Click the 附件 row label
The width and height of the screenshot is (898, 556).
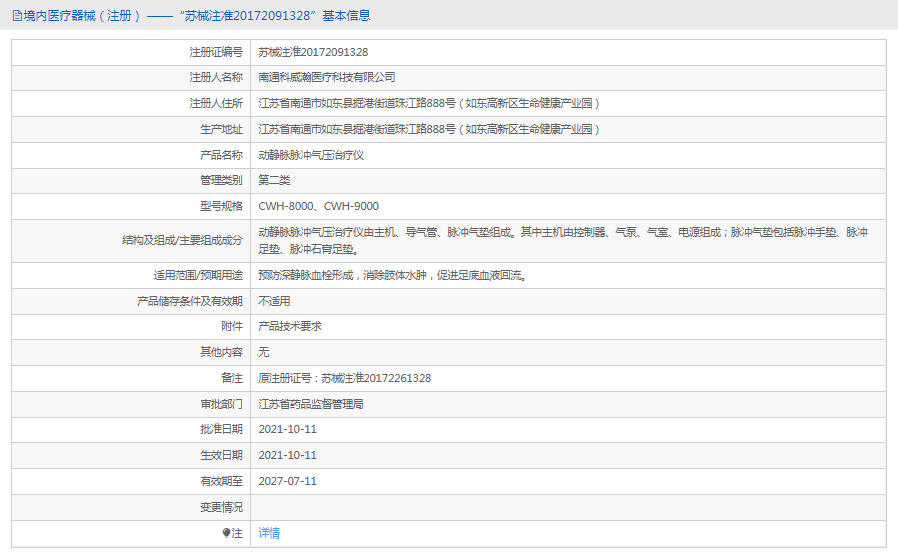pos(232,326)
